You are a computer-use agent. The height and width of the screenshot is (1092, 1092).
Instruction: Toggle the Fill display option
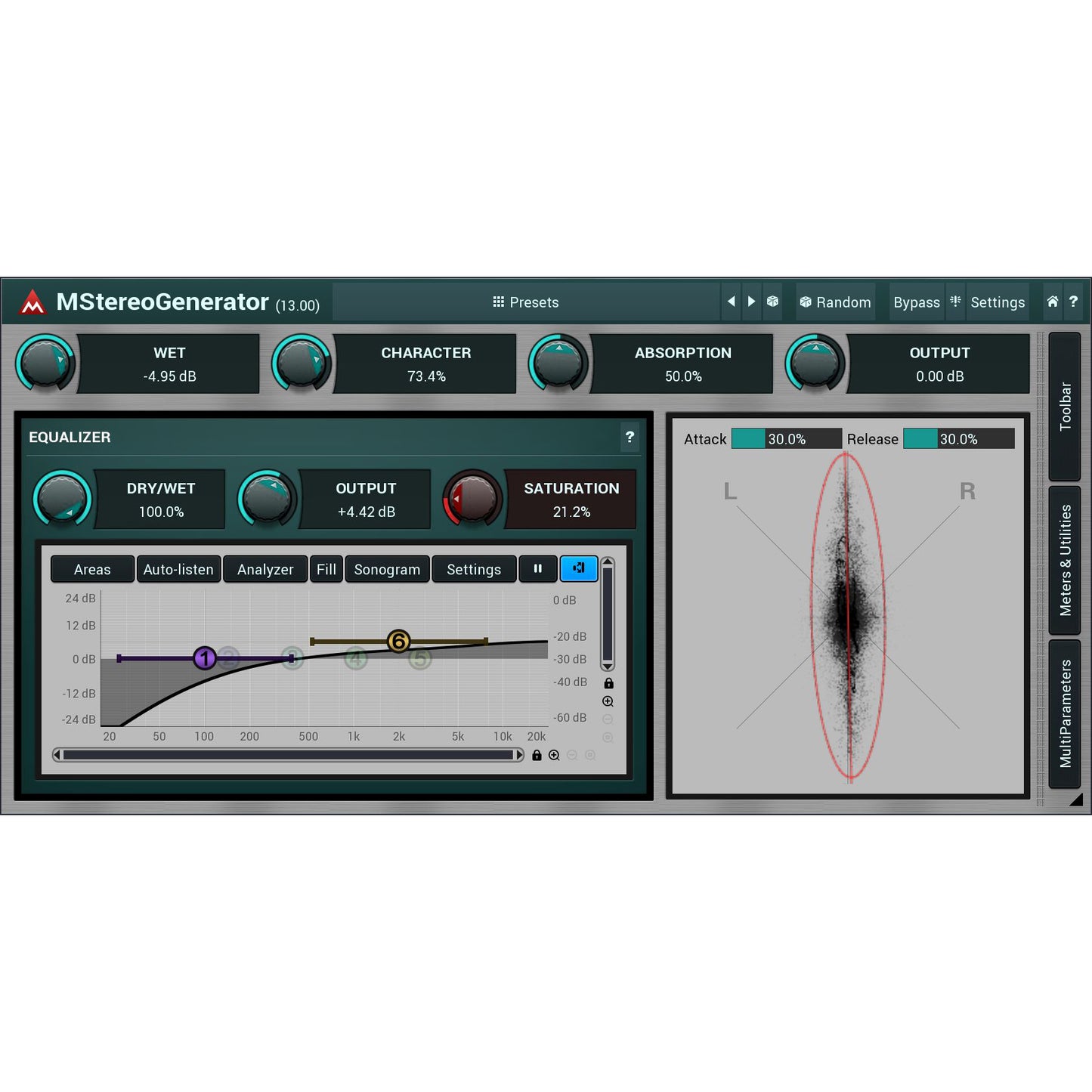[x=326, y=569]
